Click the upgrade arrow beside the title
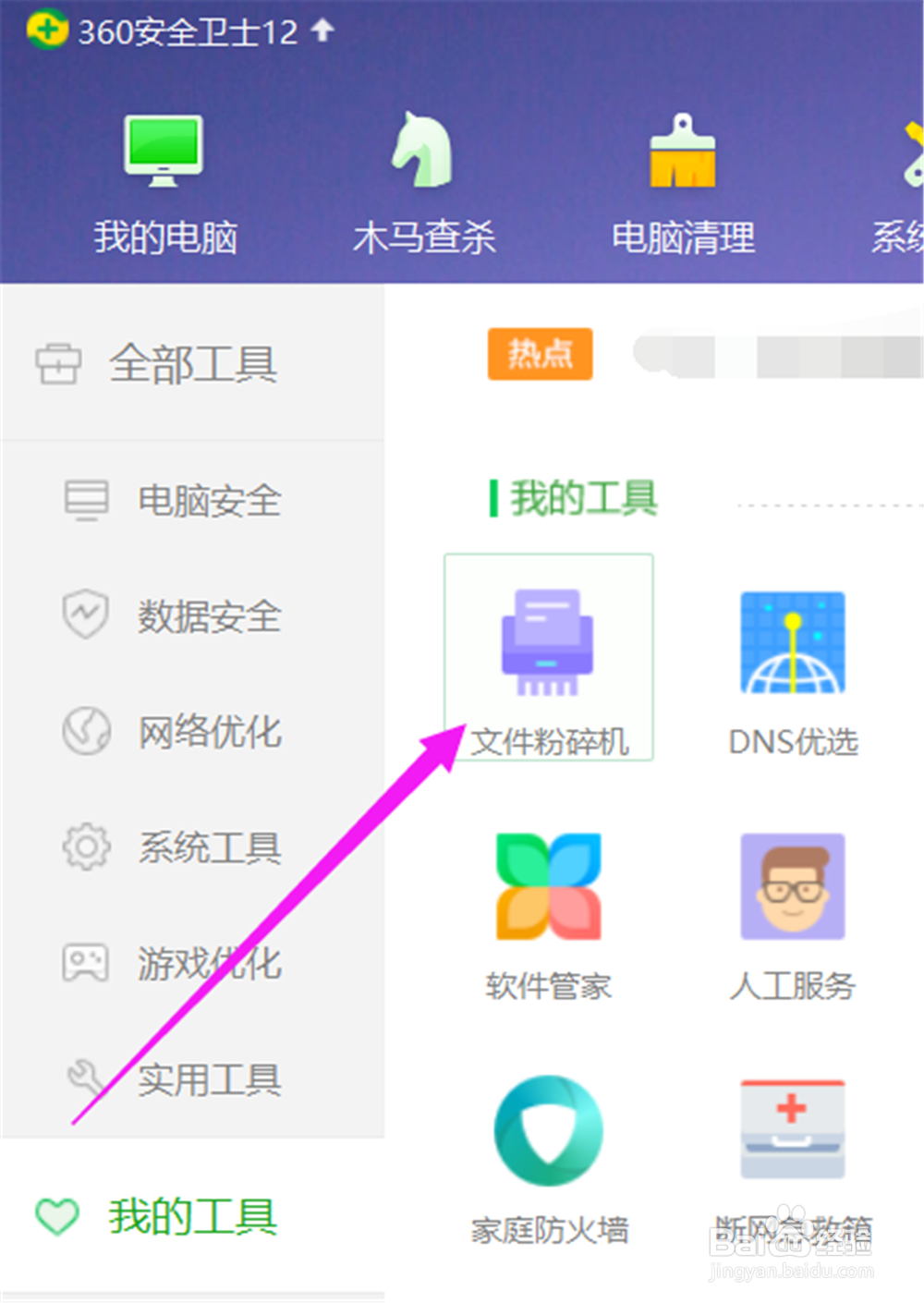 tap(321, 30)
